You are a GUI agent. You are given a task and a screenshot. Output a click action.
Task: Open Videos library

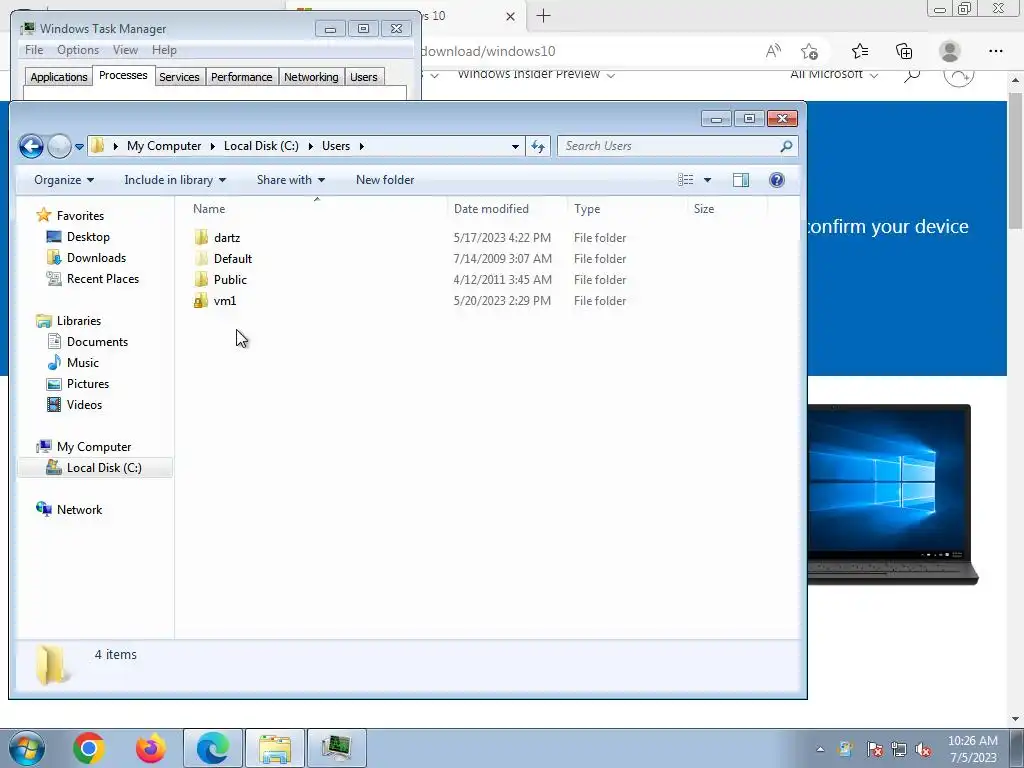(x=84, y=405)
